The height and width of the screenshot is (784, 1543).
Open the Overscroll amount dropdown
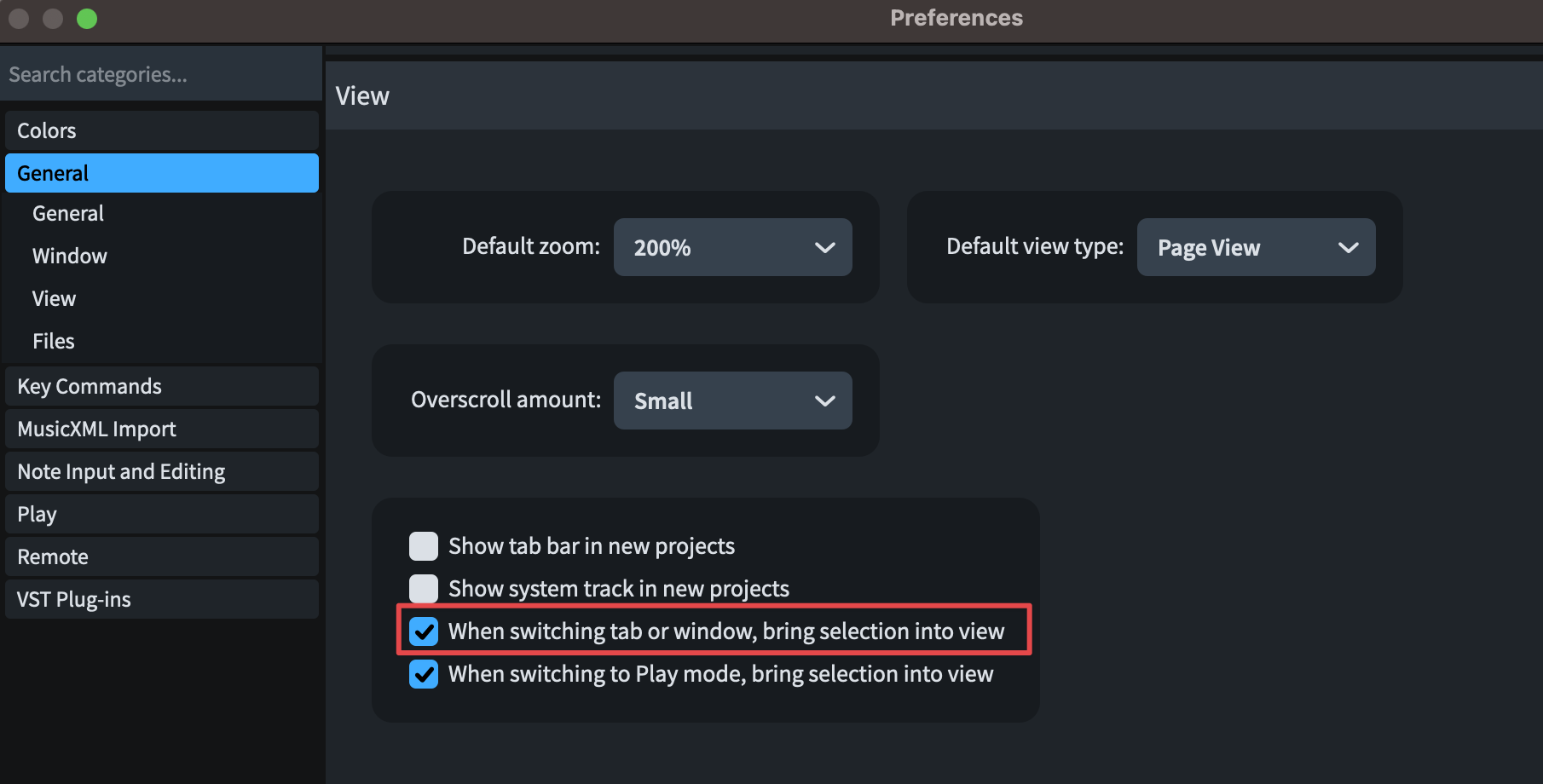click(x=732, y=401)
